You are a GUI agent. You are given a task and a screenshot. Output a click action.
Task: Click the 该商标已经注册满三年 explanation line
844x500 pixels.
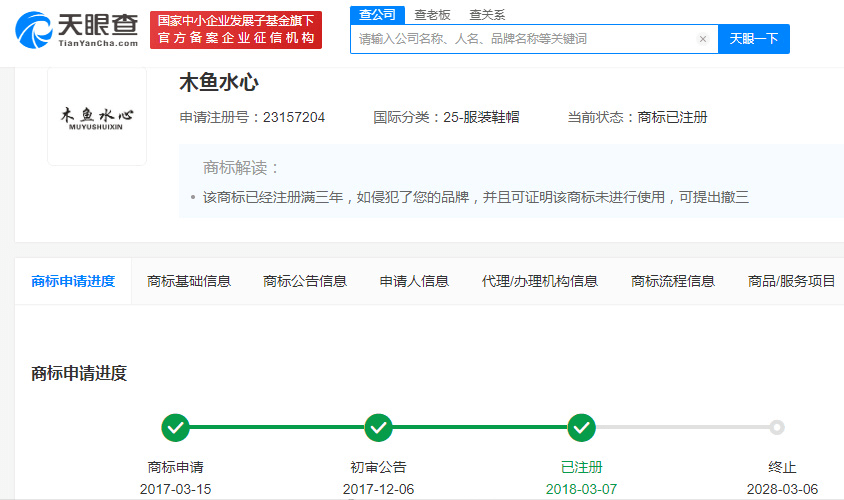click(x=476, y=198)
